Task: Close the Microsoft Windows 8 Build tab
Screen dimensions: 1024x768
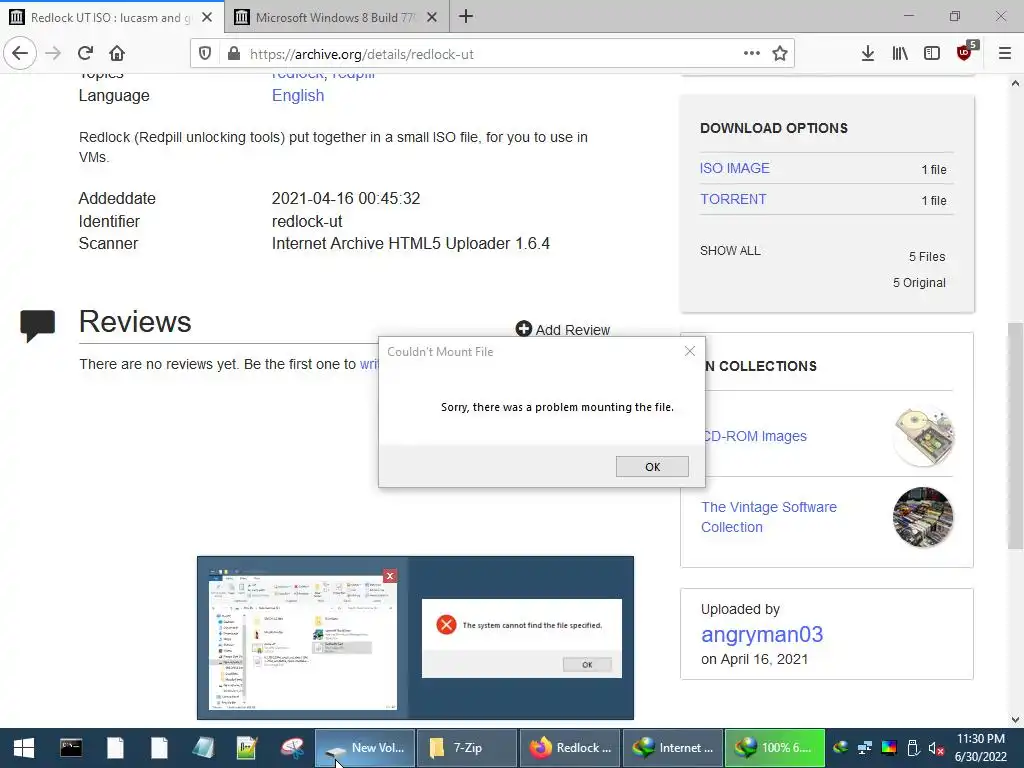Action: coord(432,18)
